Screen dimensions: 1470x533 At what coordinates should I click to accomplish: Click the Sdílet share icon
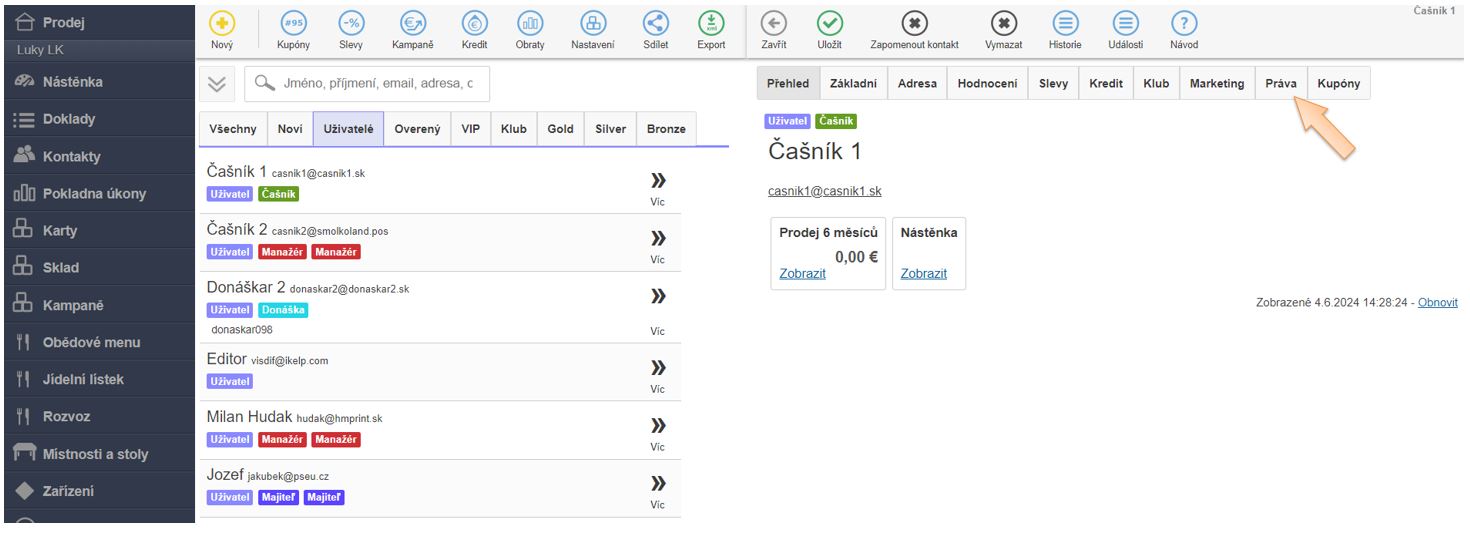[656, 24]
